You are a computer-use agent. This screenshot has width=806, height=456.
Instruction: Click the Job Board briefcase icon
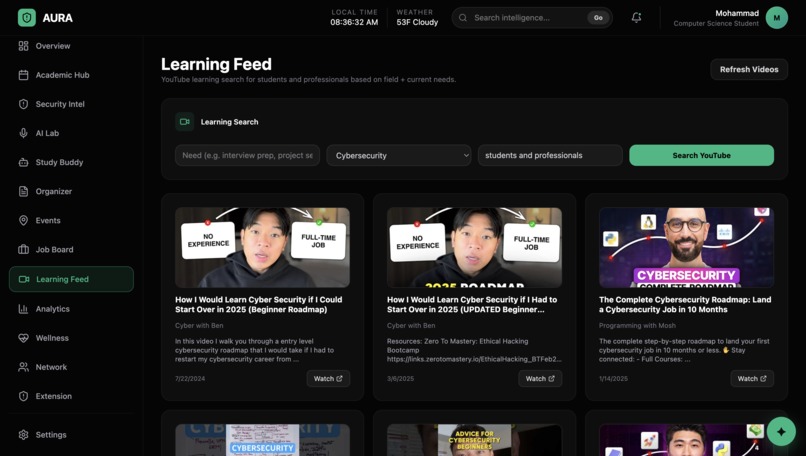coord(23,249)
